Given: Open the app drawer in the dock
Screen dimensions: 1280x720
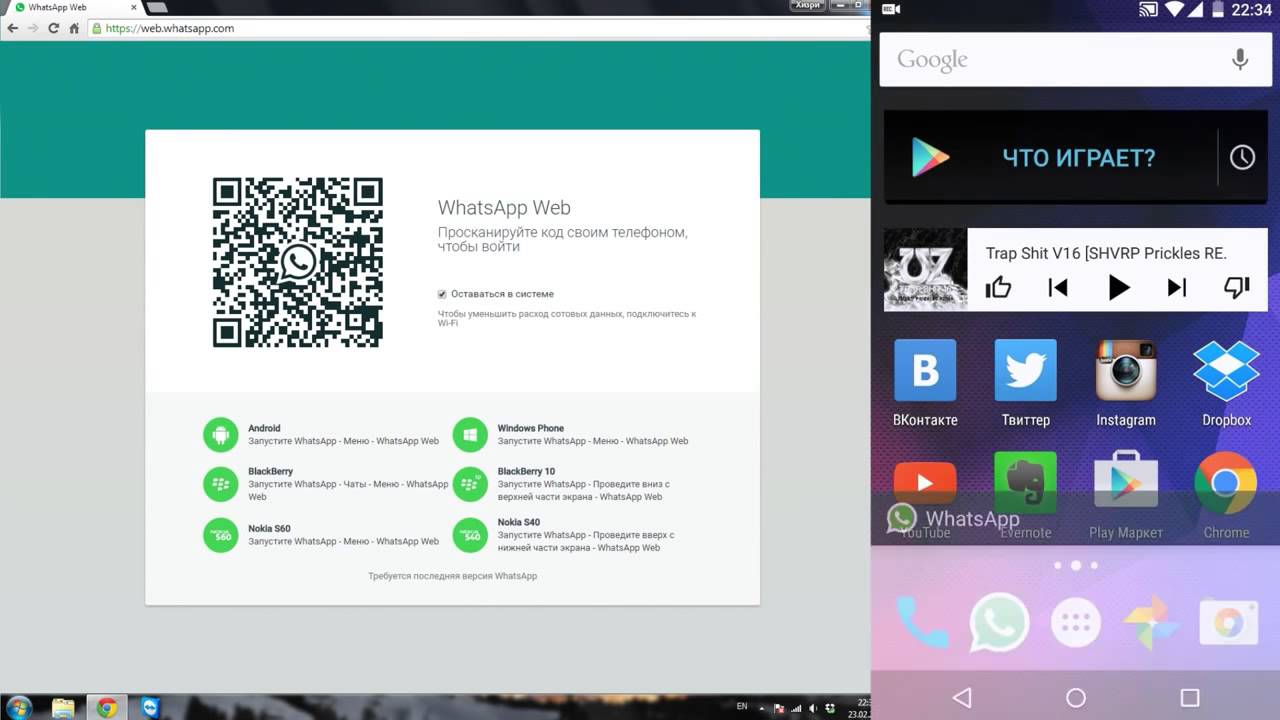Looking at the screenshot, I should click(x=1076, y=624).
